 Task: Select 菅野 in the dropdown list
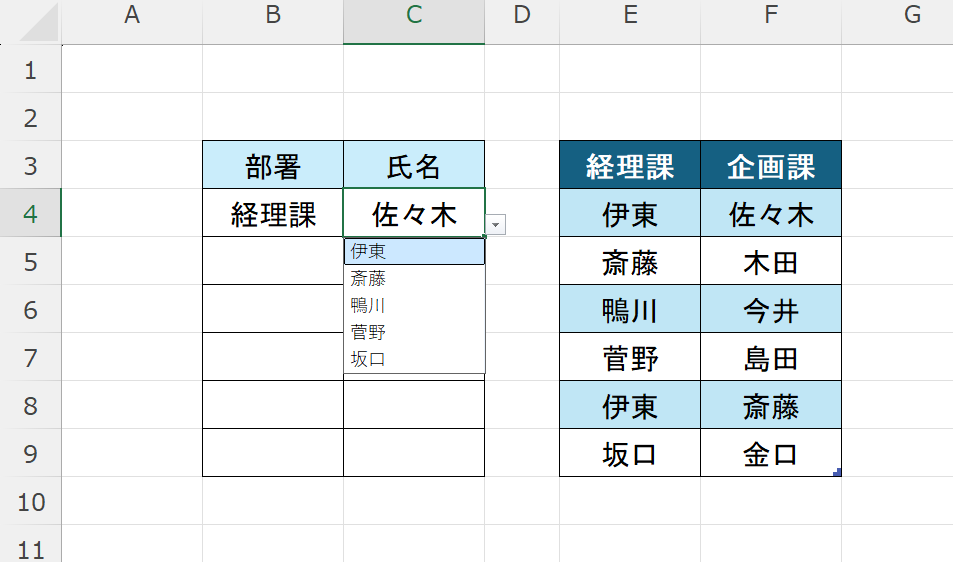(414, 333)
